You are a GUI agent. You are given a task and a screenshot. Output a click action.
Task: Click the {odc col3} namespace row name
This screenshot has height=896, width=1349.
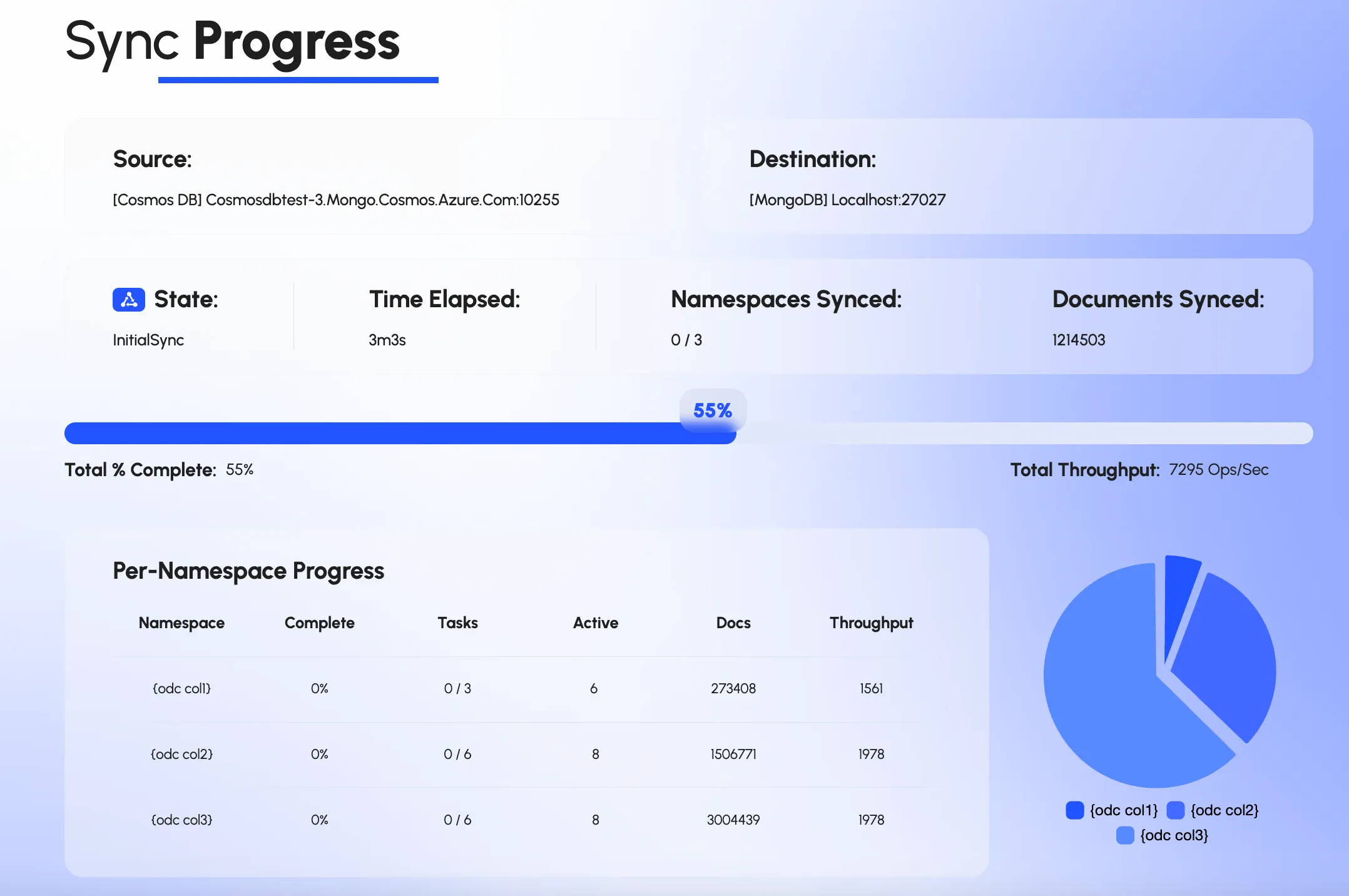click(181, 820)
